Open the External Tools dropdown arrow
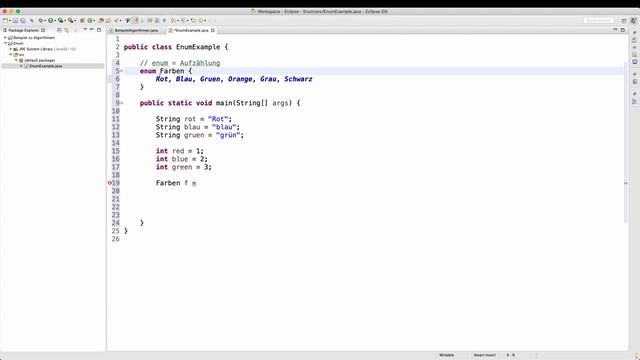The height and width of the screenshot is (360, 640). coord(75,20)
